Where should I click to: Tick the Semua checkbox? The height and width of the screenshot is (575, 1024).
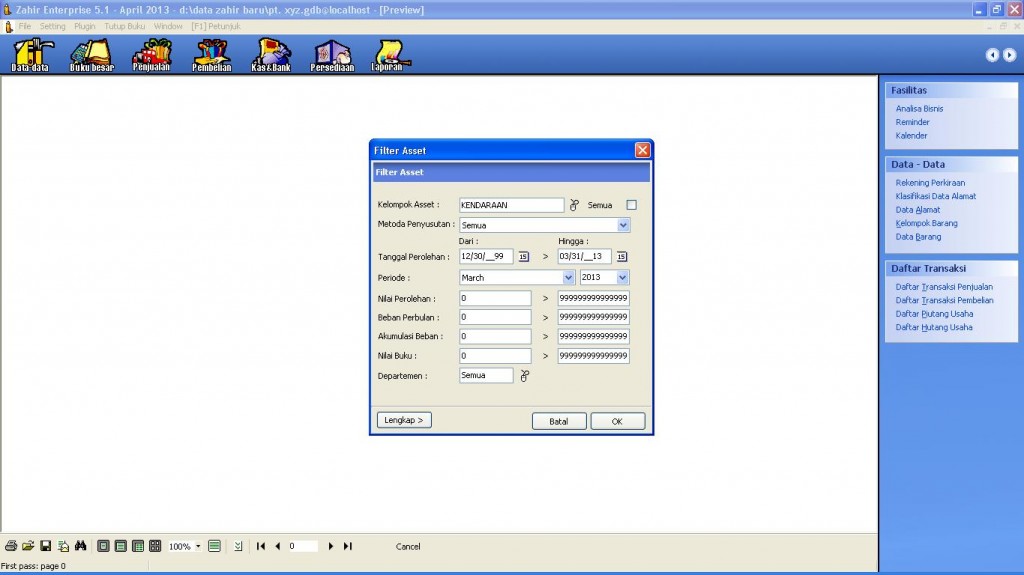[631, 205]
